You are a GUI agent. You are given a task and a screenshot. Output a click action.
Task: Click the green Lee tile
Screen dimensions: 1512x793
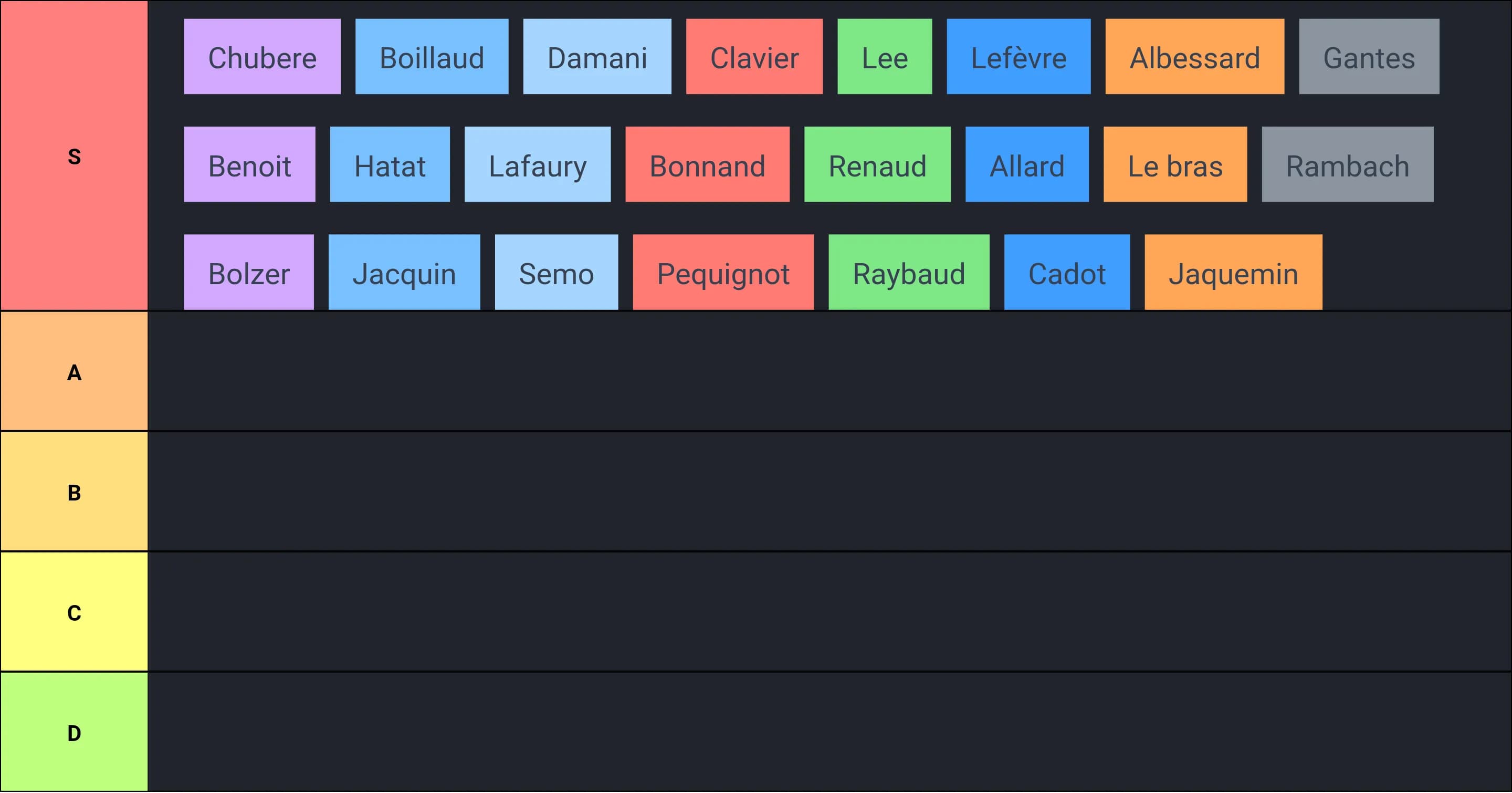[884, 57]
